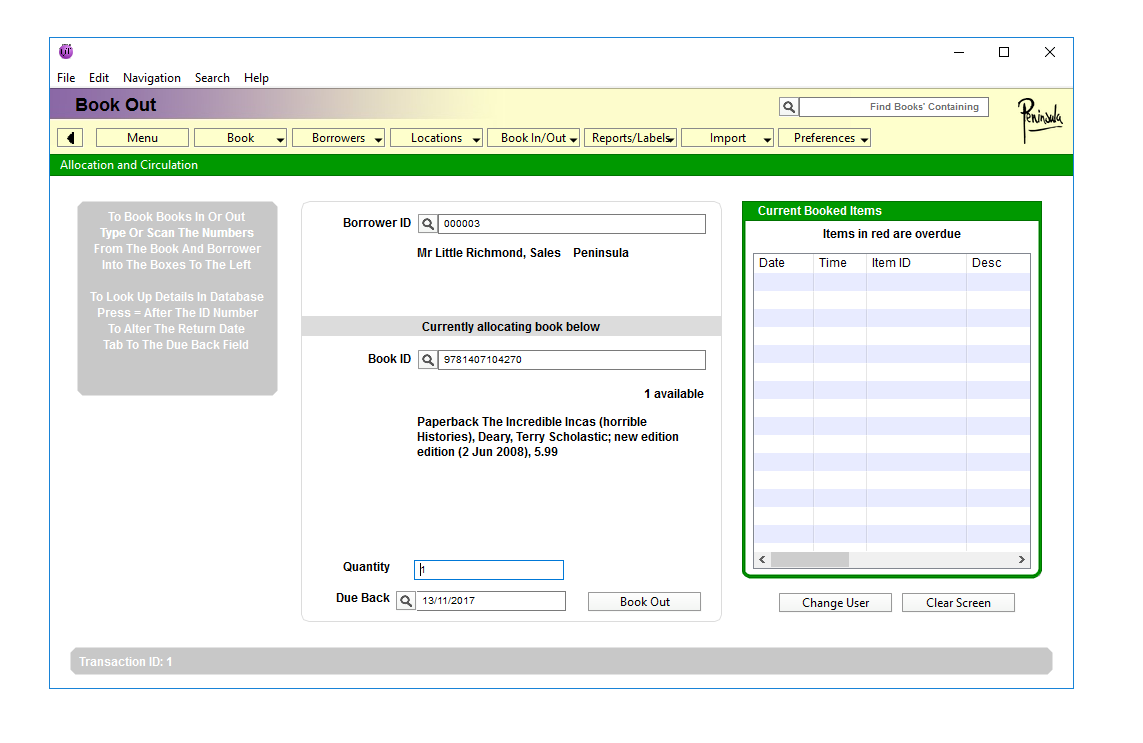Open the Navigation menu

coord(152,78)
